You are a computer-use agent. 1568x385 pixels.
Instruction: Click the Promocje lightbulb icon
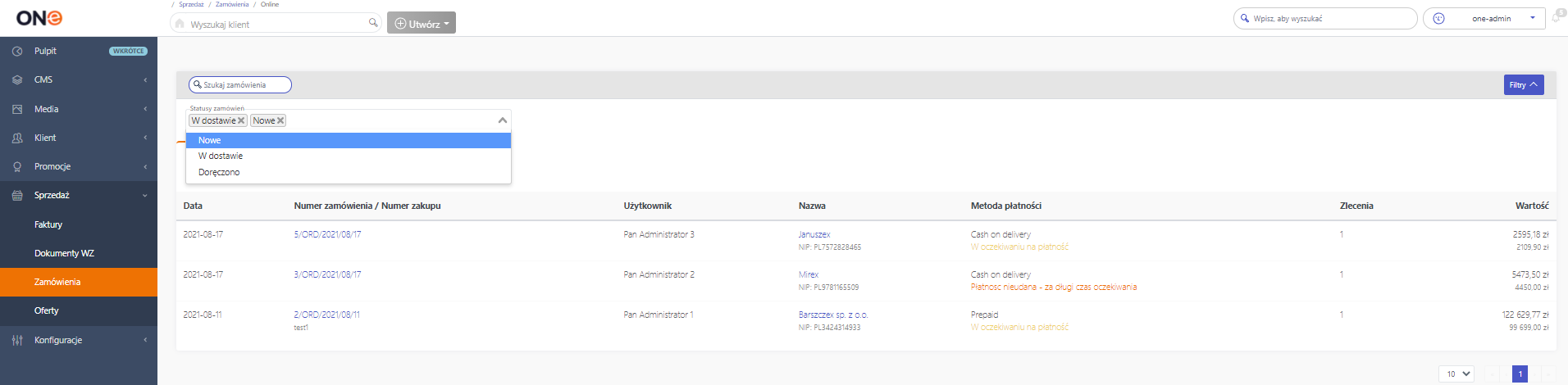pos(17,166)
